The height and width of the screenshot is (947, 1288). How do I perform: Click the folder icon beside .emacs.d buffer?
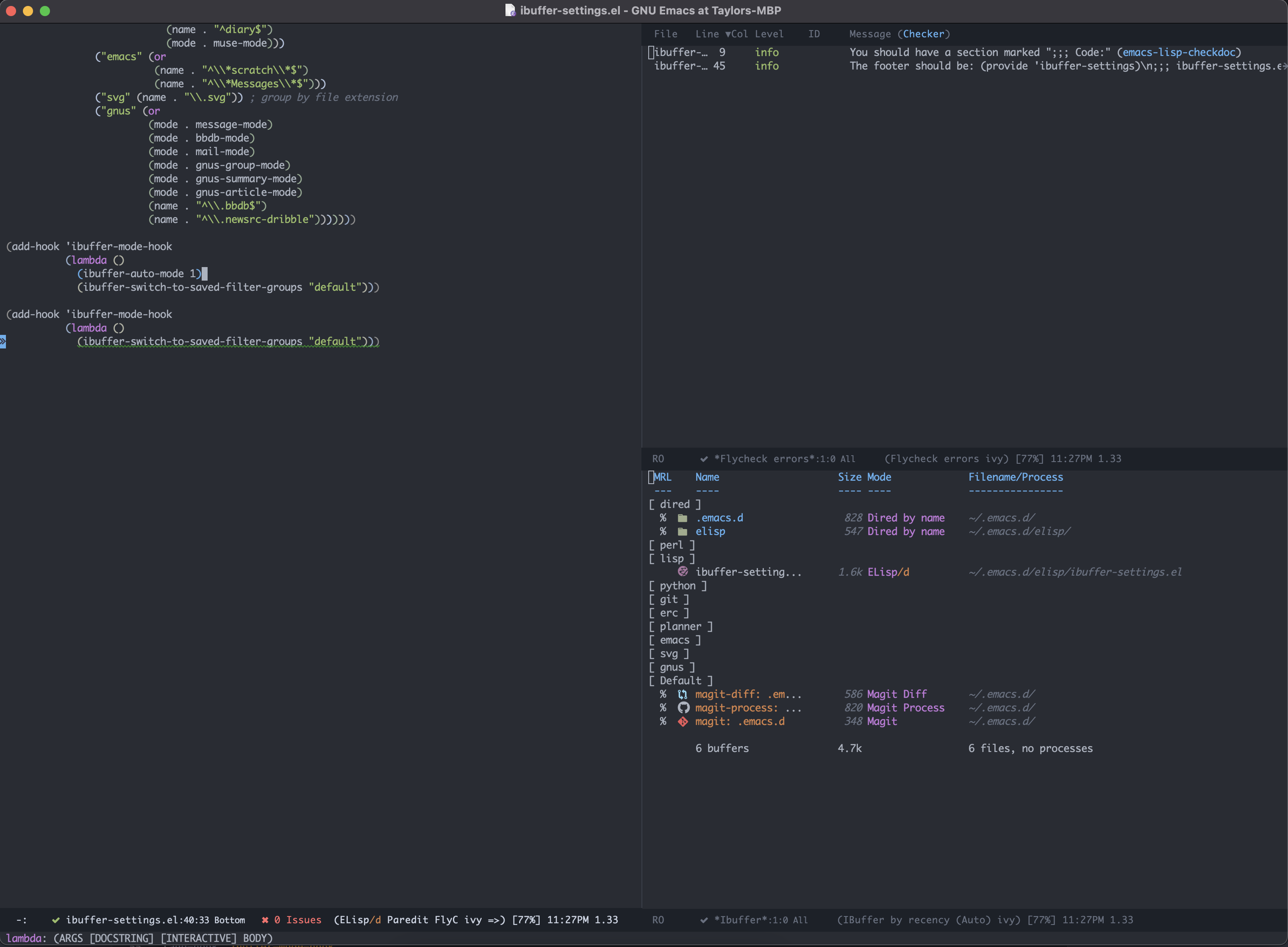[x=683, y=518]
